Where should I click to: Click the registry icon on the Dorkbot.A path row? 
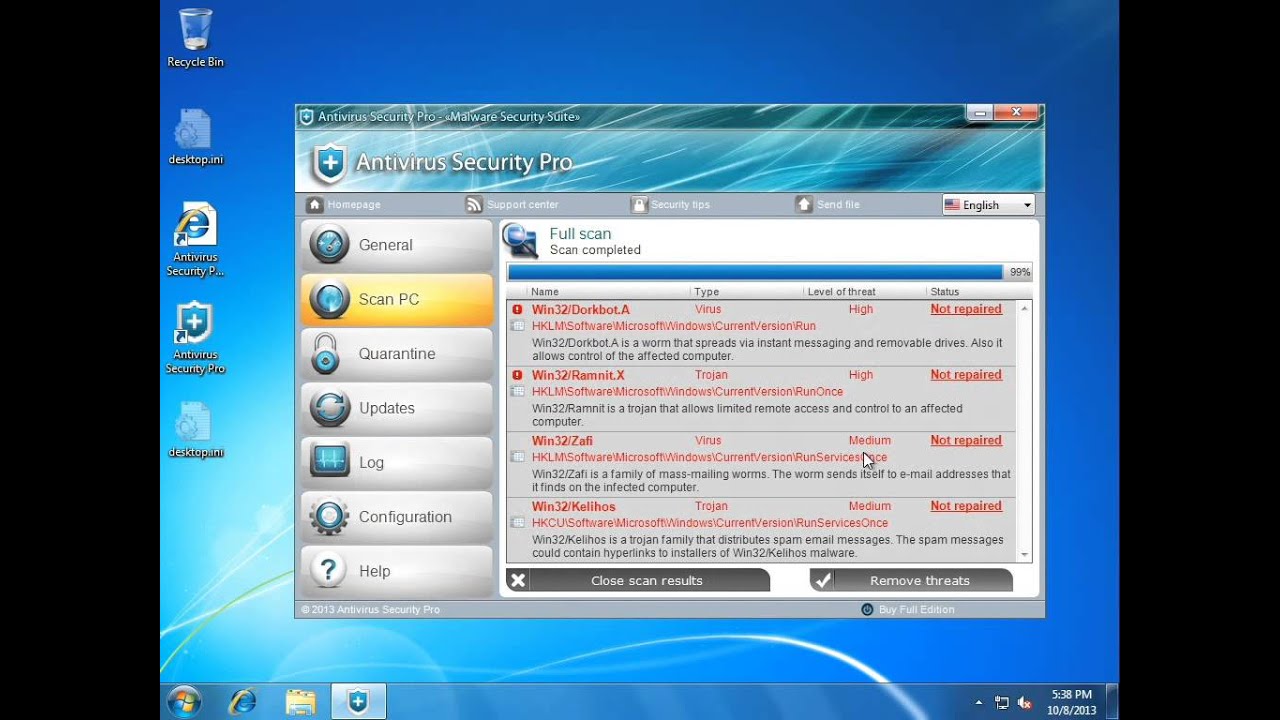coord(518,326)
